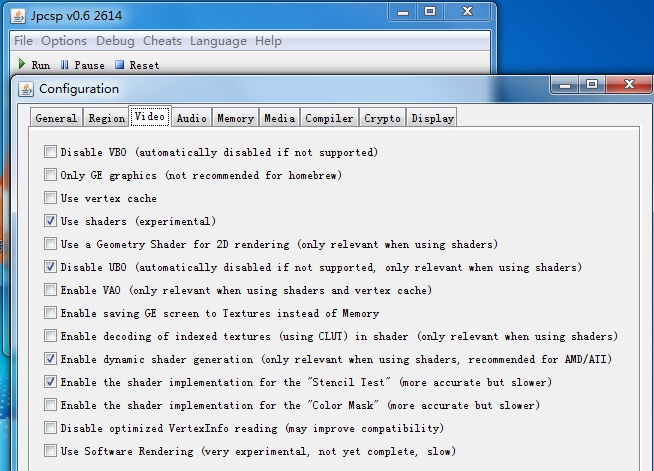Viewport: 654px width, 471px height.
Task: Check Only GE graphics option
Action: 50,176
